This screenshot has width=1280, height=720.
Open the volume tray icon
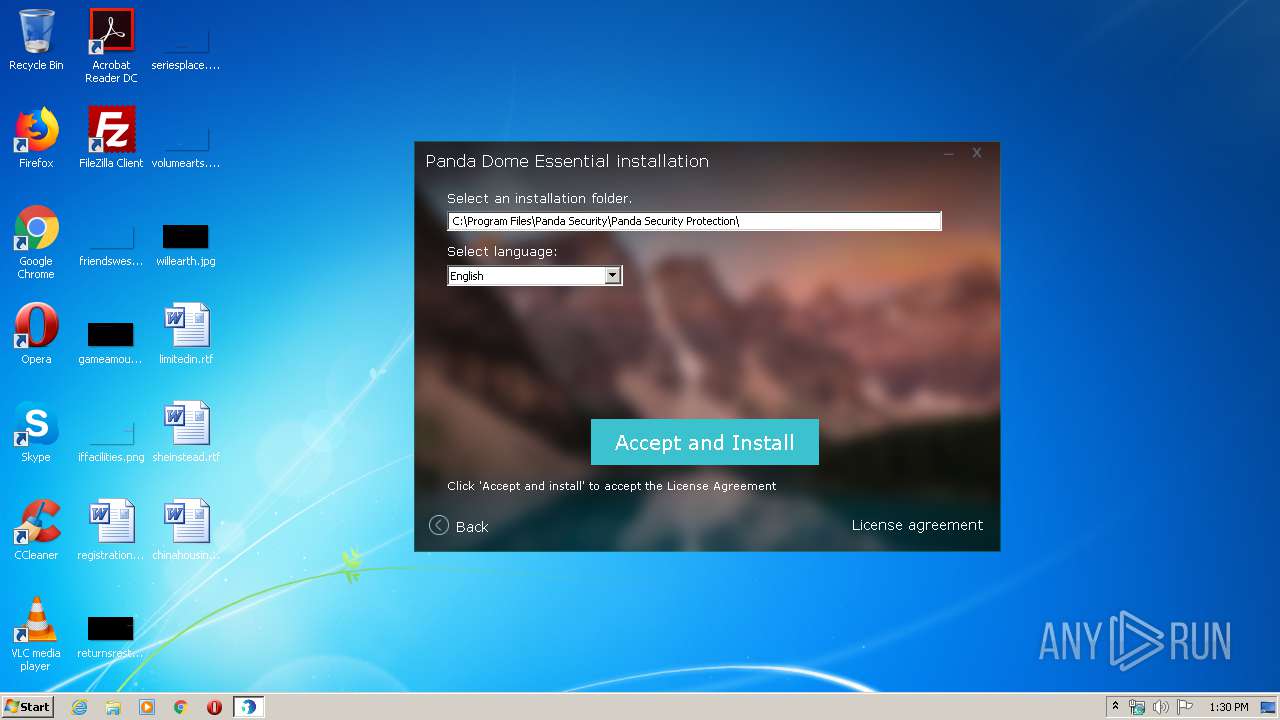pyautogui.click(x=1161, y=707)
